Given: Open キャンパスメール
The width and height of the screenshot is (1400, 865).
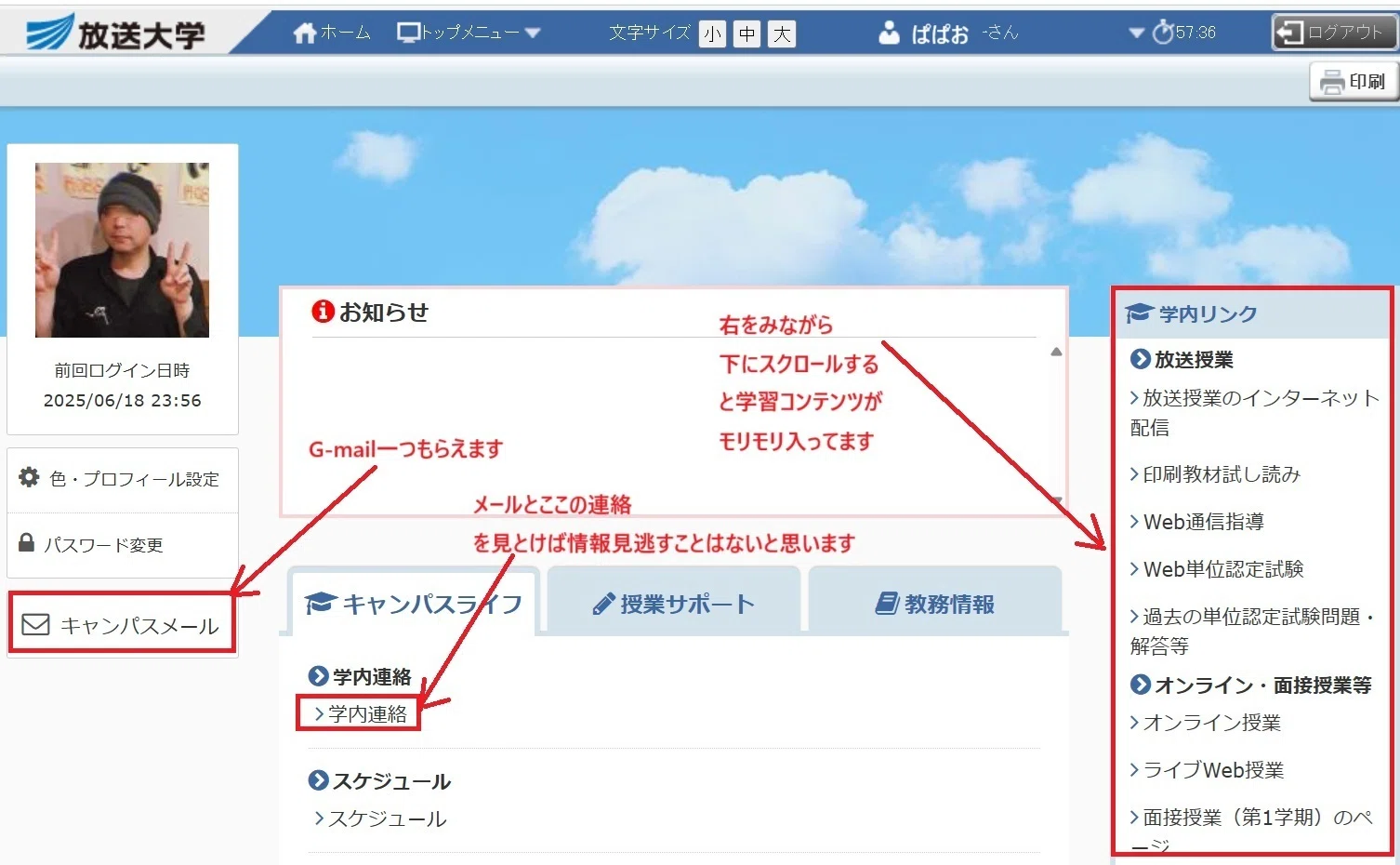Looking at the screenshot, I should pyautogui.click(x=122, y=624).
